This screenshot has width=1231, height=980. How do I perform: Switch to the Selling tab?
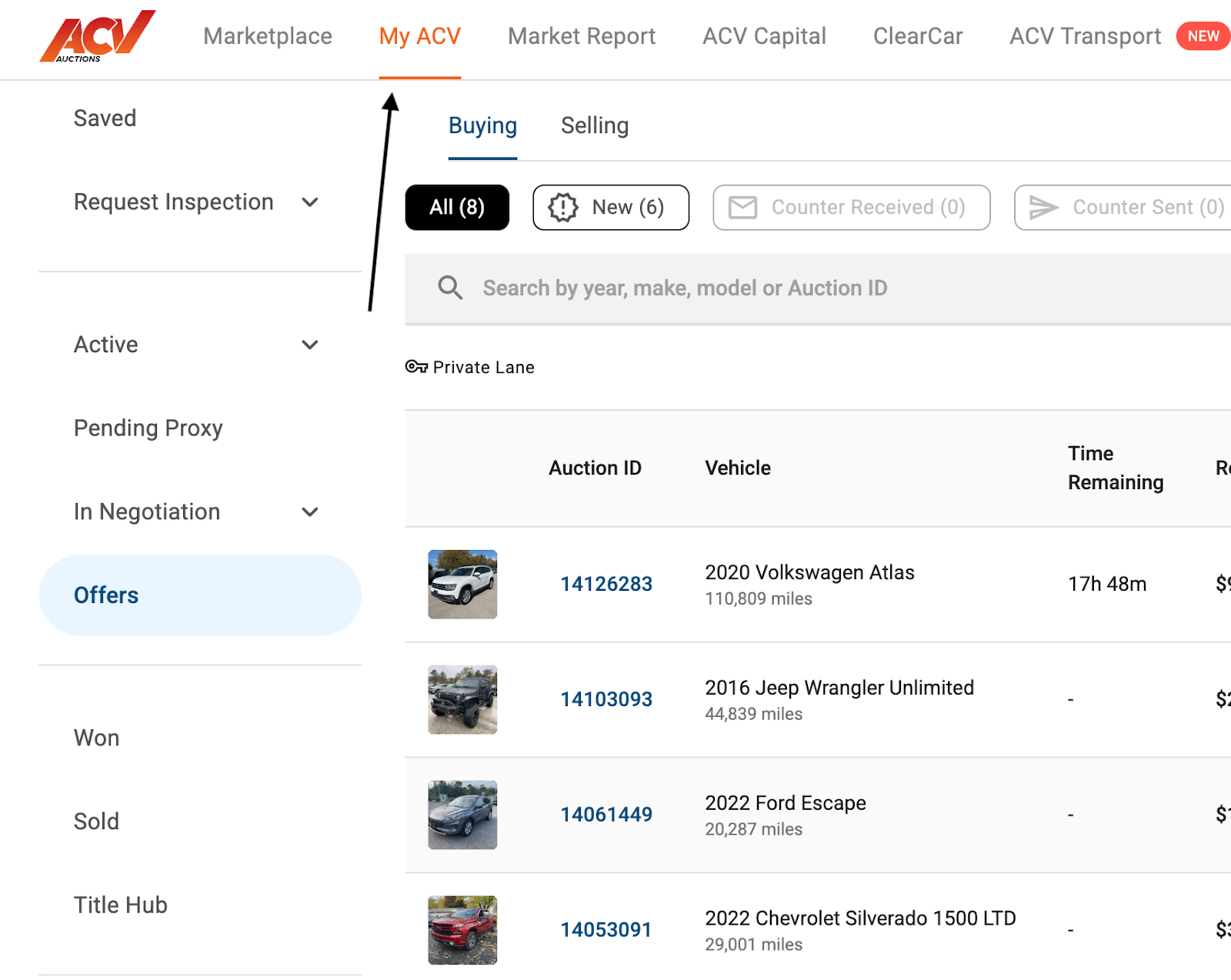[595, 125]
